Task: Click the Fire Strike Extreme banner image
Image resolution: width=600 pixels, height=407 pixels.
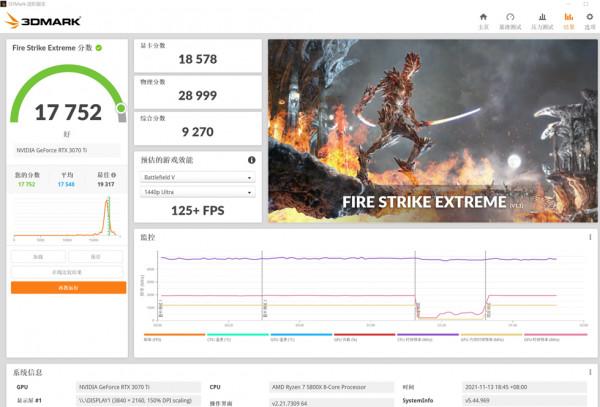Action: click(x=430, y=130)
